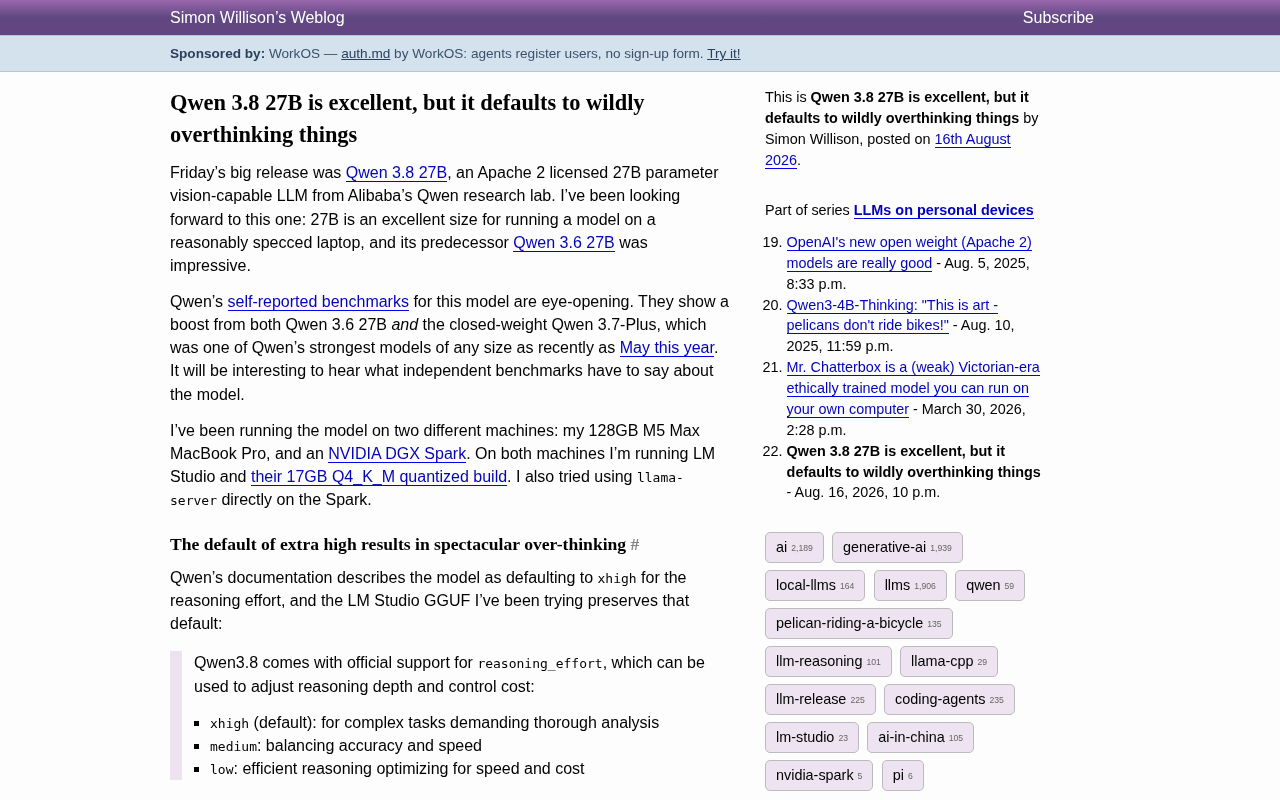Open the Mr. Chatterbox Victorian-era model post
The image size is (1280, 800).
913,388
